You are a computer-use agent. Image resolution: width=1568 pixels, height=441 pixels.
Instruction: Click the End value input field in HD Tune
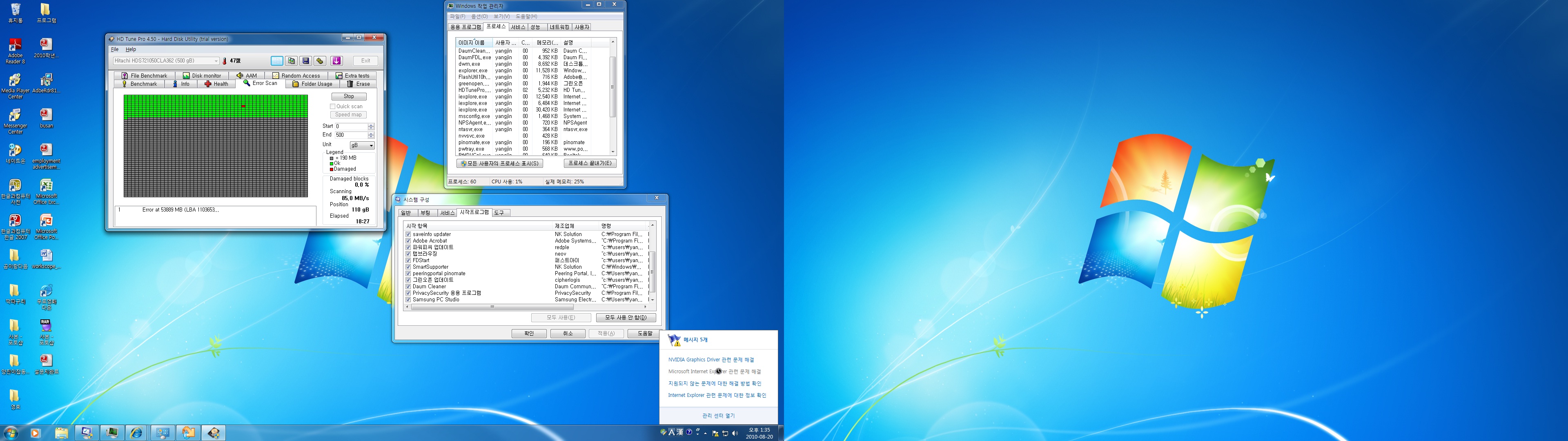351,135
